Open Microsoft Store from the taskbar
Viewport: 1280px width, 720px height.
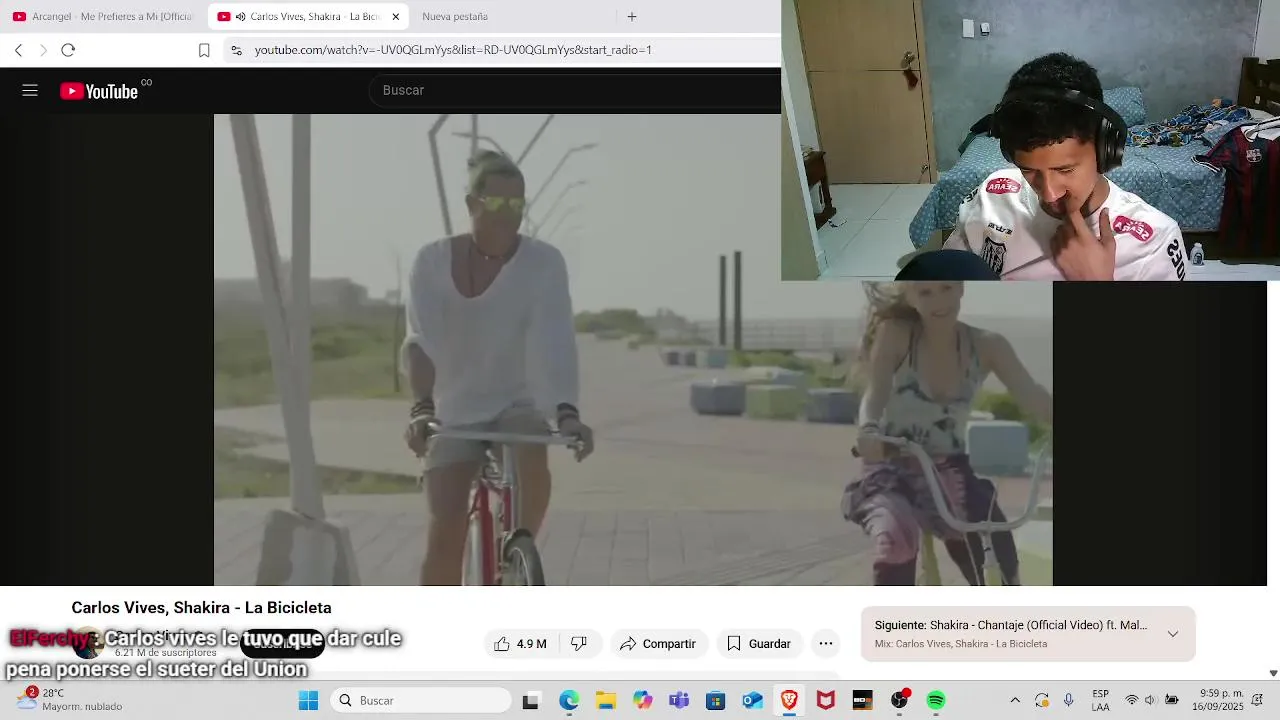pyautogui.click(x=716, y=701)
